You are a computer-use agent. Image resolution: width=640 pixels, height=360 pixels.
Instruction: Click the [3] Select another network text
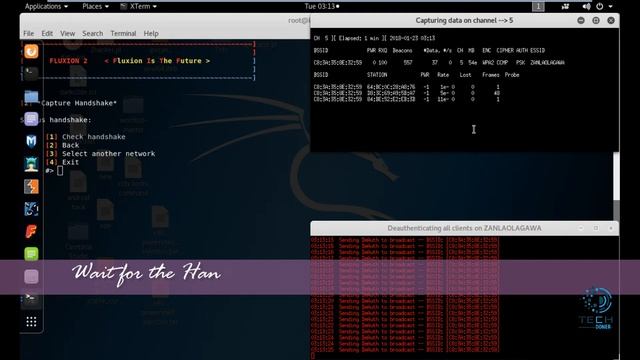pyautogui.click(x=100, y=154)
